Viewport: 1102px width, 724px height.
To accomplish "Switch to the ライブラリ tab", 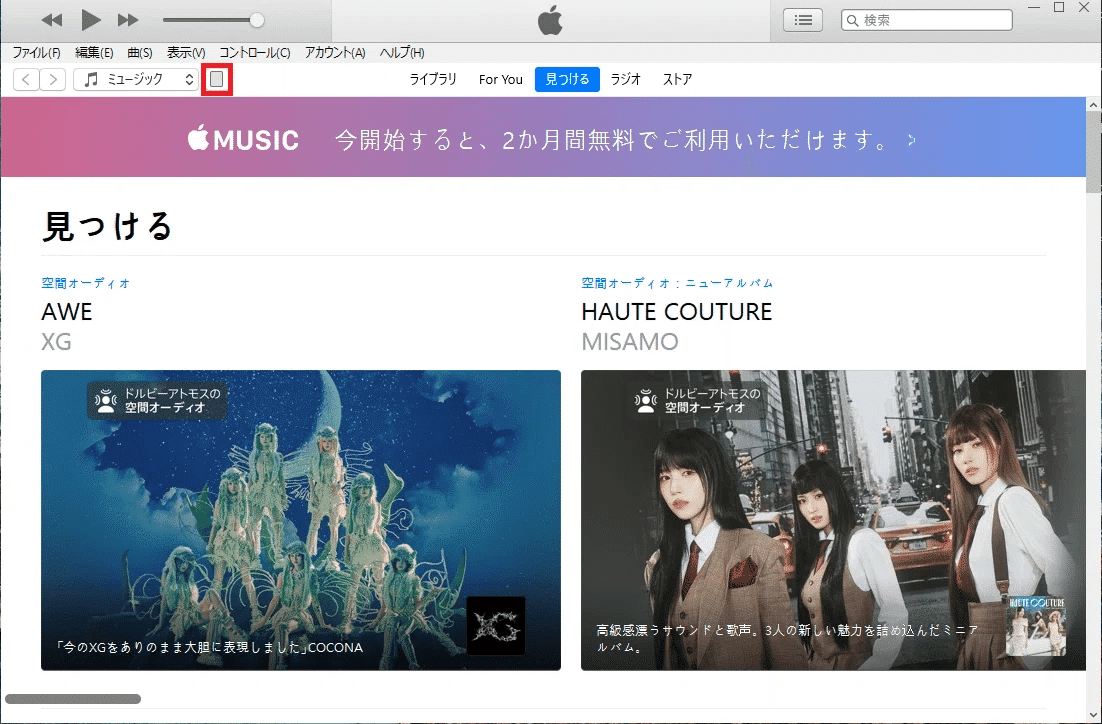I will point(433,79).
